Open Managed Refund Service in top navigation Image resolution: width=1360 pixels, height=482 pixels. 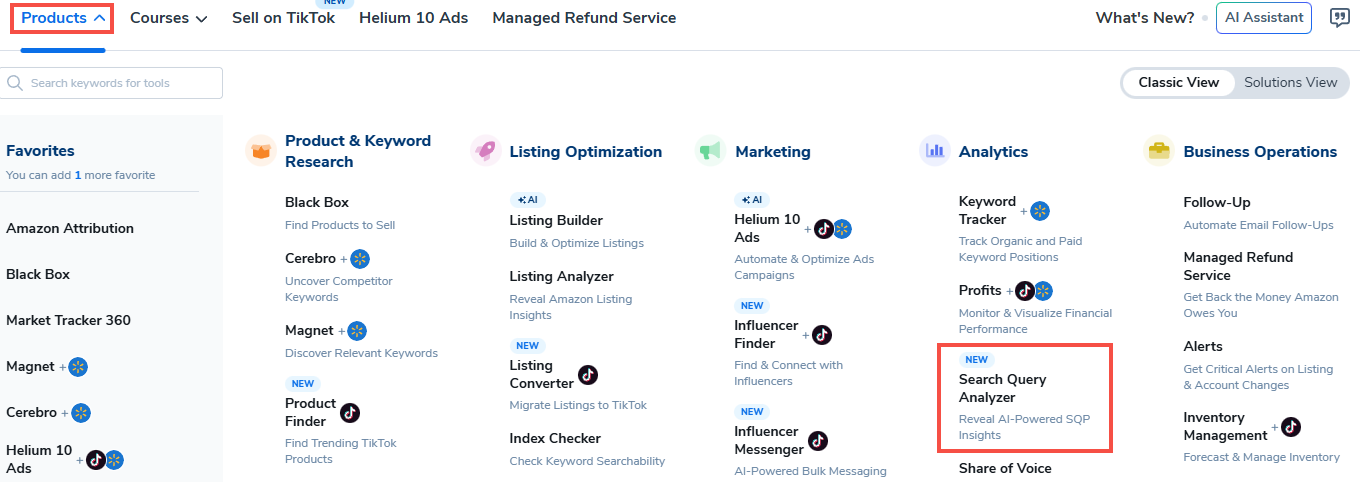[584, 18]
